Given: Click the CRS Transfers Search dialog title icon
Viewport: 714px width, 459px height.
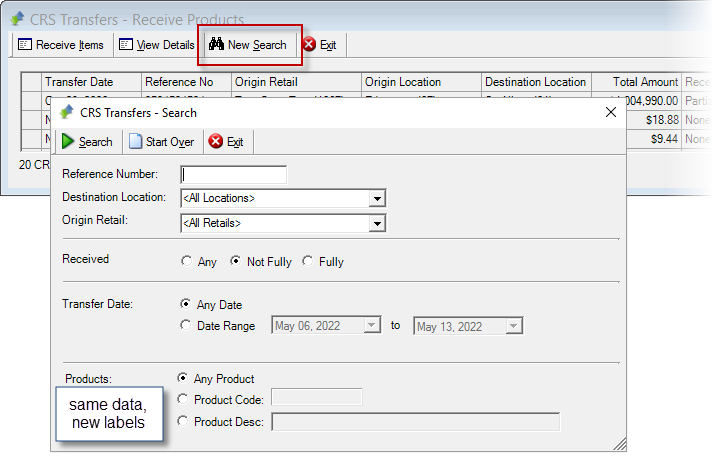Looking at the screenshot, I should click(x=67, y=112).
